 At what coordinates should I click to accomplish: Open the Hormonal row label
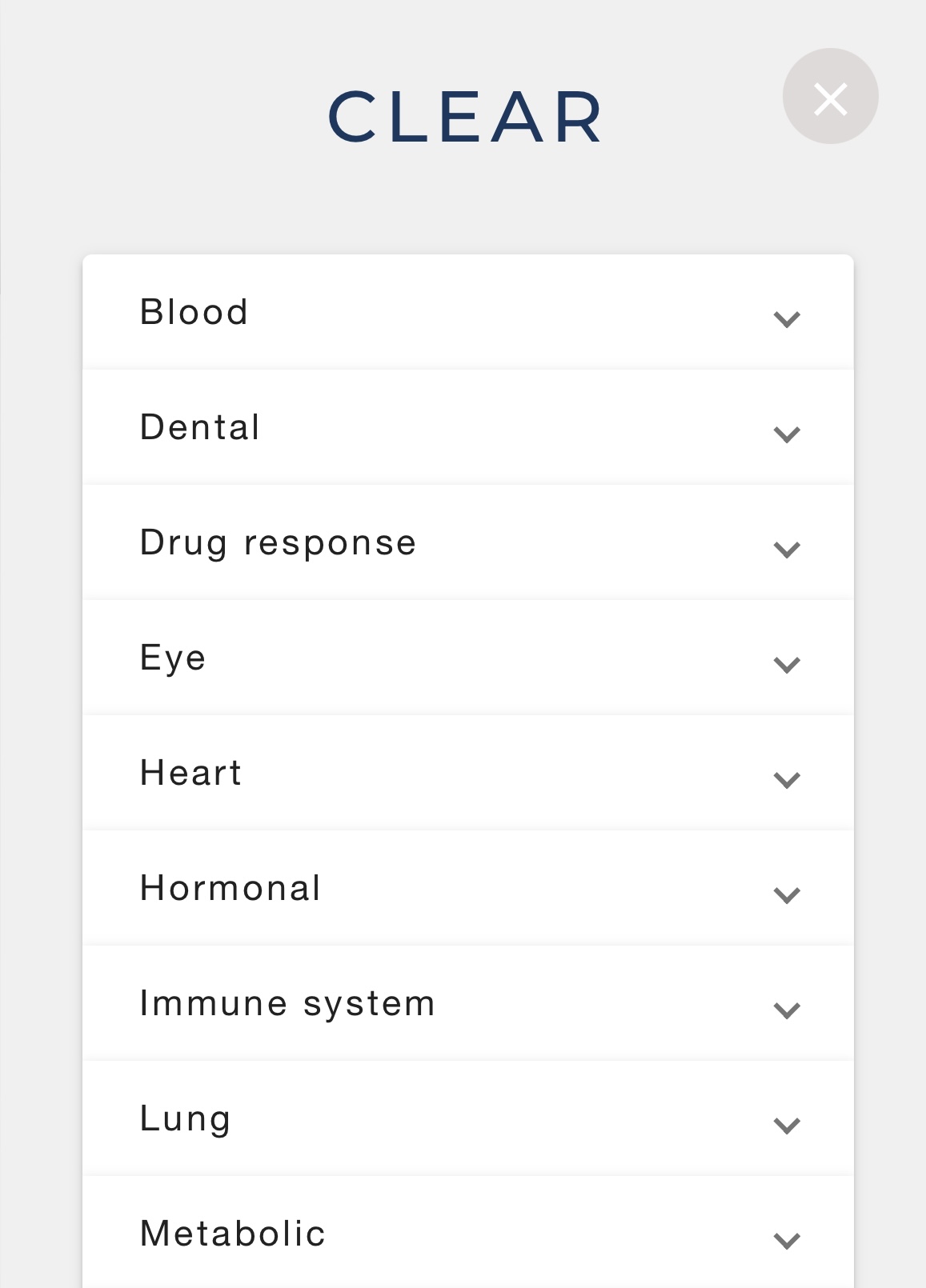click(231, 888)
